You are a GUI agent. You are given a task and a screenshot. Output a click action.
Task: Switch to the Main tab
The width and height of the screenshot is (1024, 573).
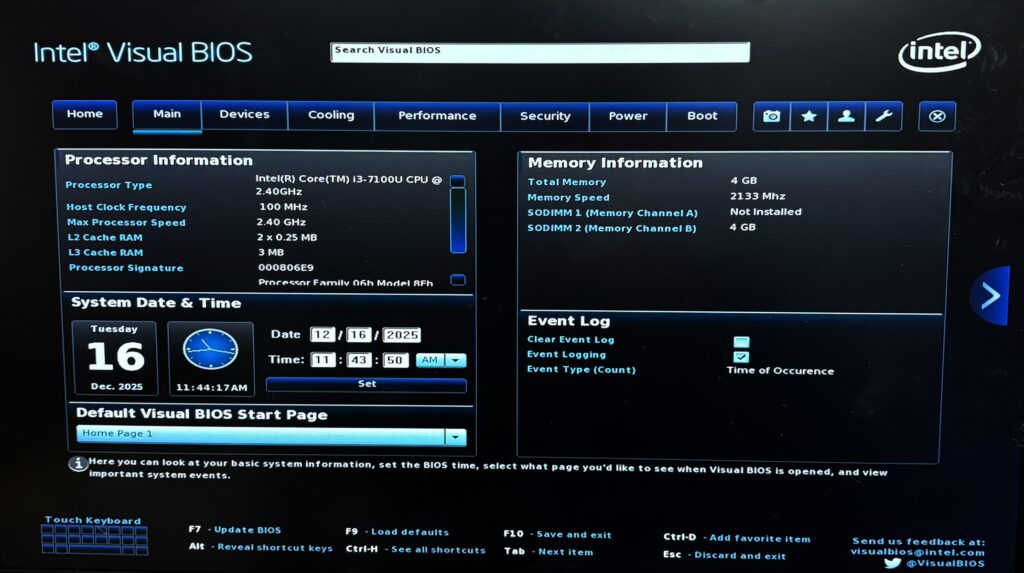(167, 116)
